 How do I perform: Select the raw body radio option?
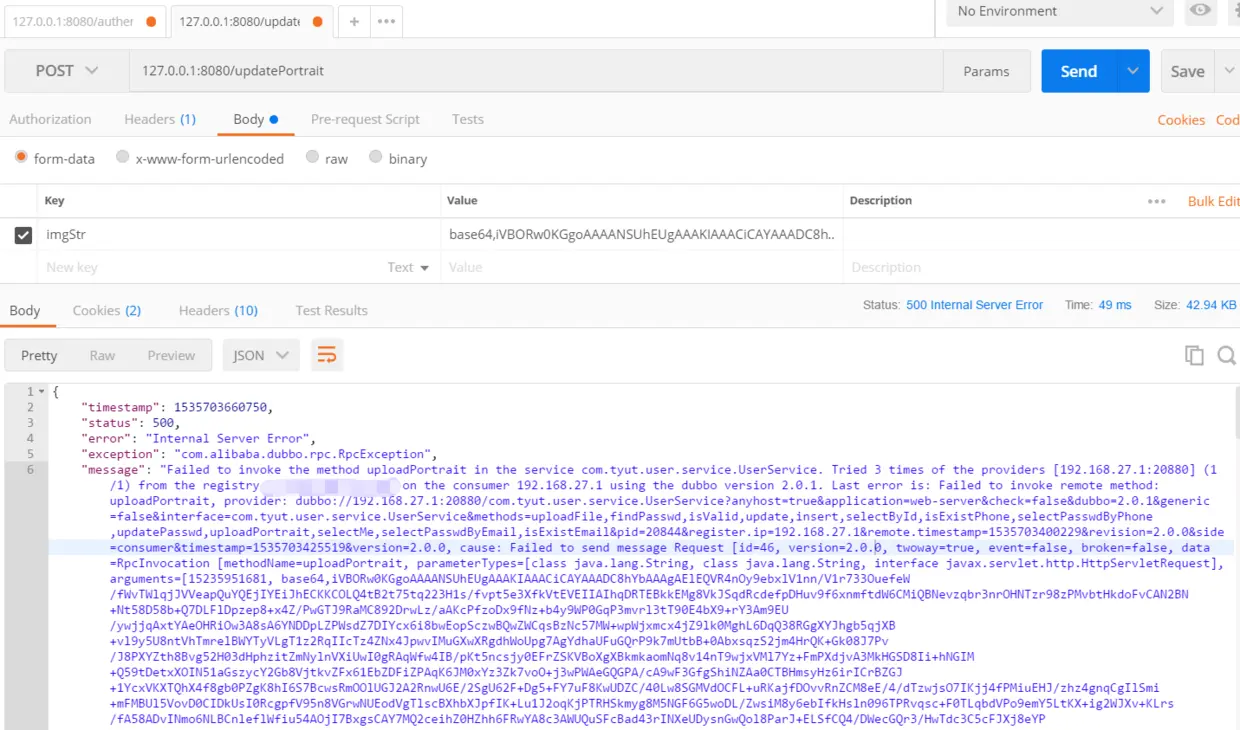pyautogui.click(x=312, y=157)
